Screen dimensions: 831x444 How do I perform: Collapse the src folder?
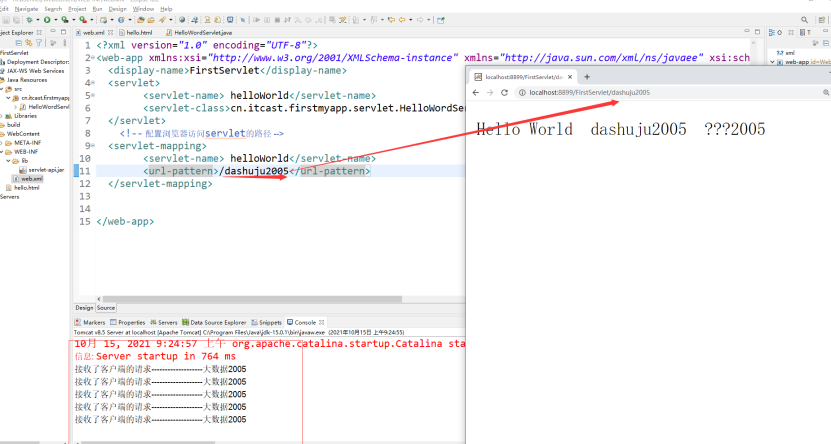[x=2, y=89]
